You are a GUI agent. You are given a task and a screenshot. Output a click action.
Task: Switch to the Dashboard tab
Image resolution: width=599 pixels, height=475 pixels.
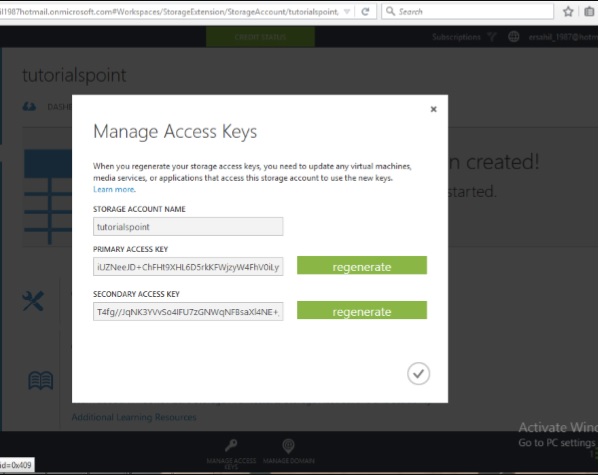[59, 107]
